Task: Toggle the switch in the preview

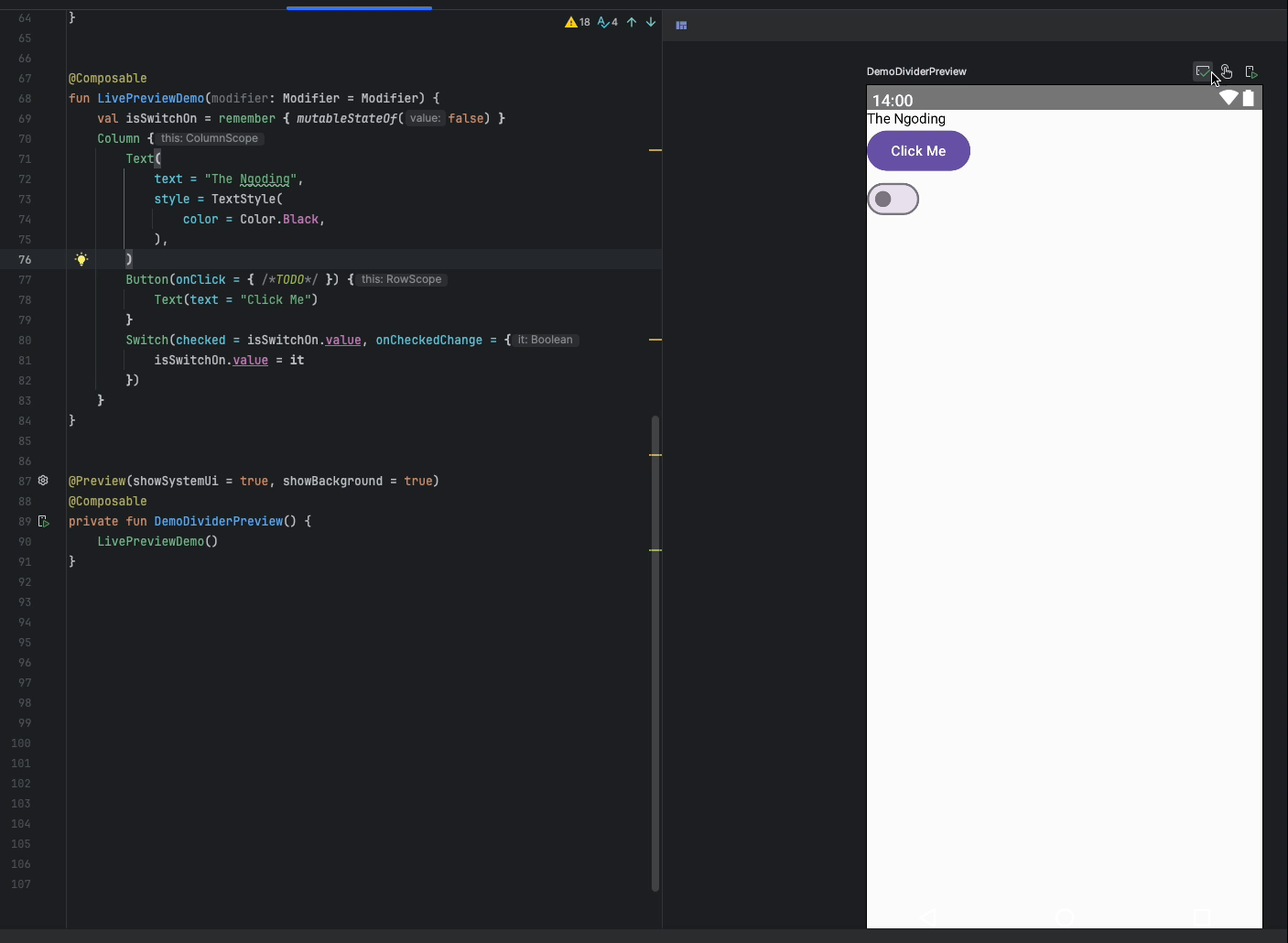Action: [x=893, y=199]
